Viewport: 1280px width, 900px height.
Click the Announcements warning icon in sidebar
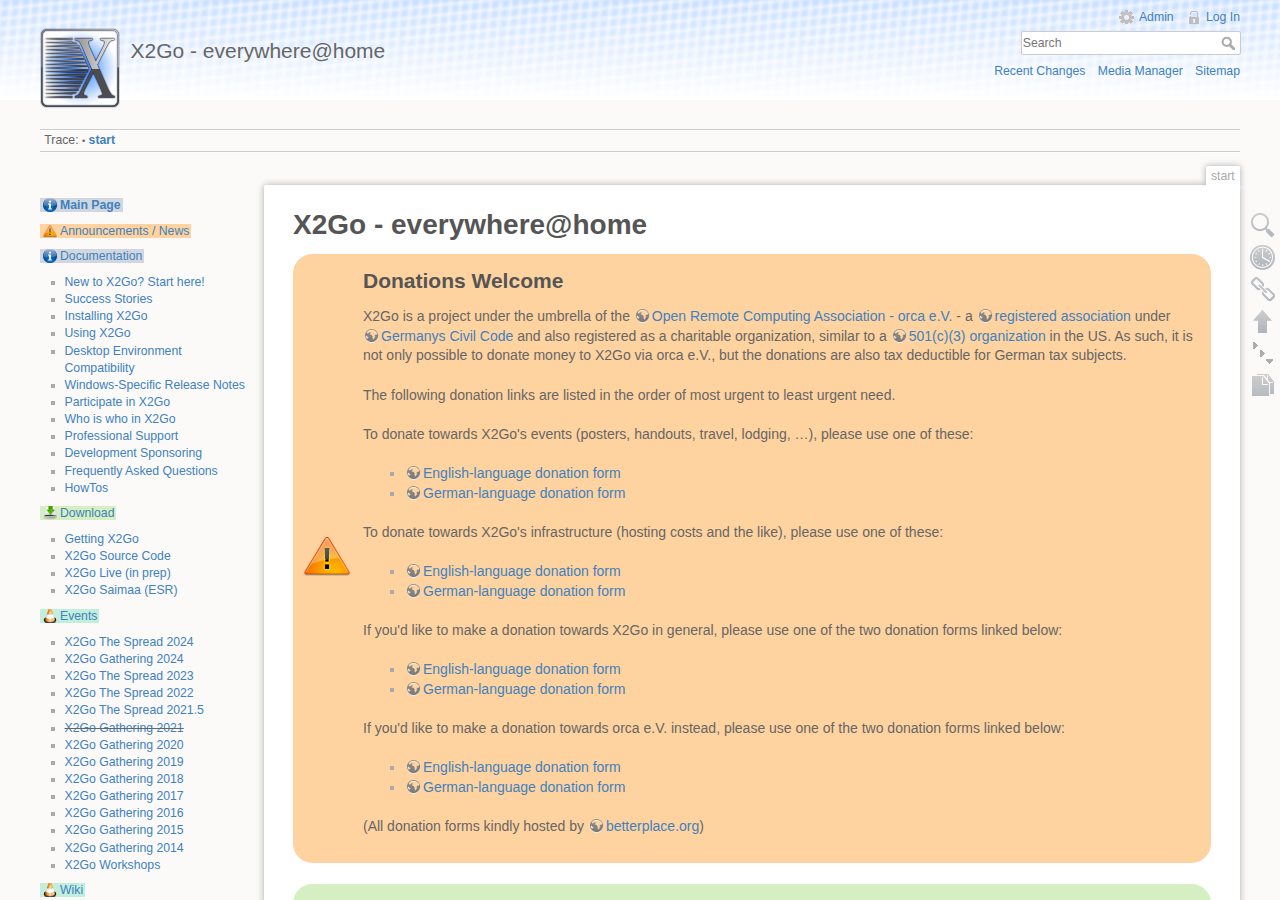pyautogui.click(x=50, y=231)
